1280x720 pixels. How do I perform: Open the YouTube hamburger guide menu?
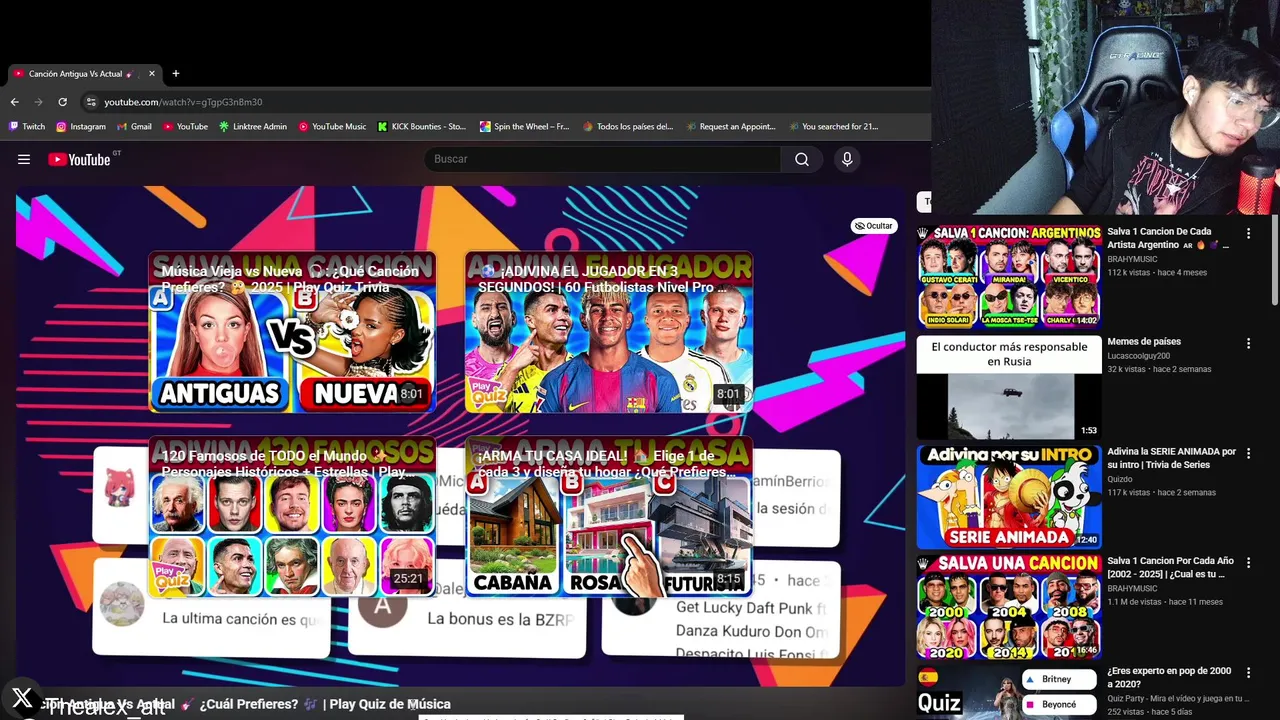(x=24, y=159)
